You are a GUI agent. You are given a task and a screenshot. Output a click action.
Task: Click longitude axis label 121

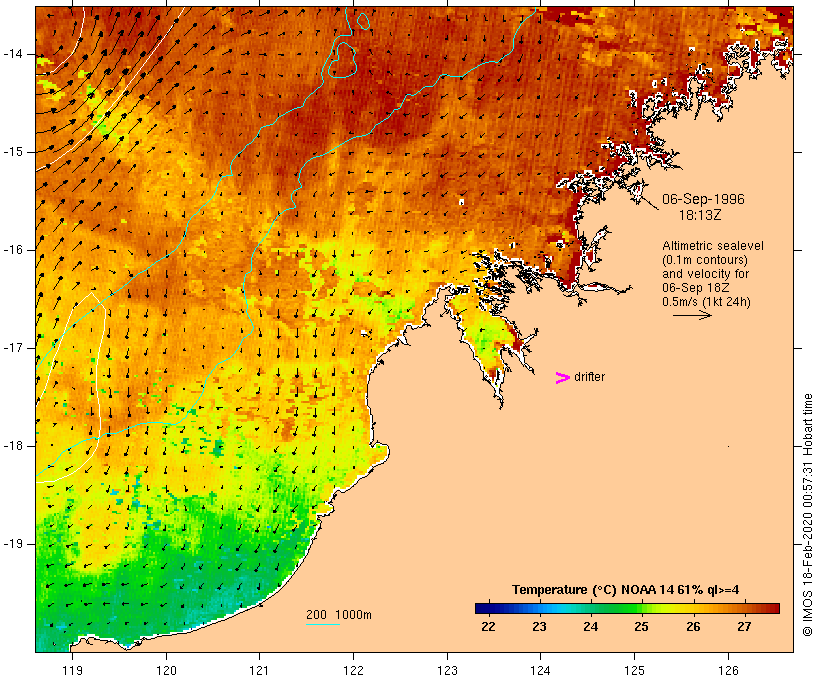coord(259,670)
